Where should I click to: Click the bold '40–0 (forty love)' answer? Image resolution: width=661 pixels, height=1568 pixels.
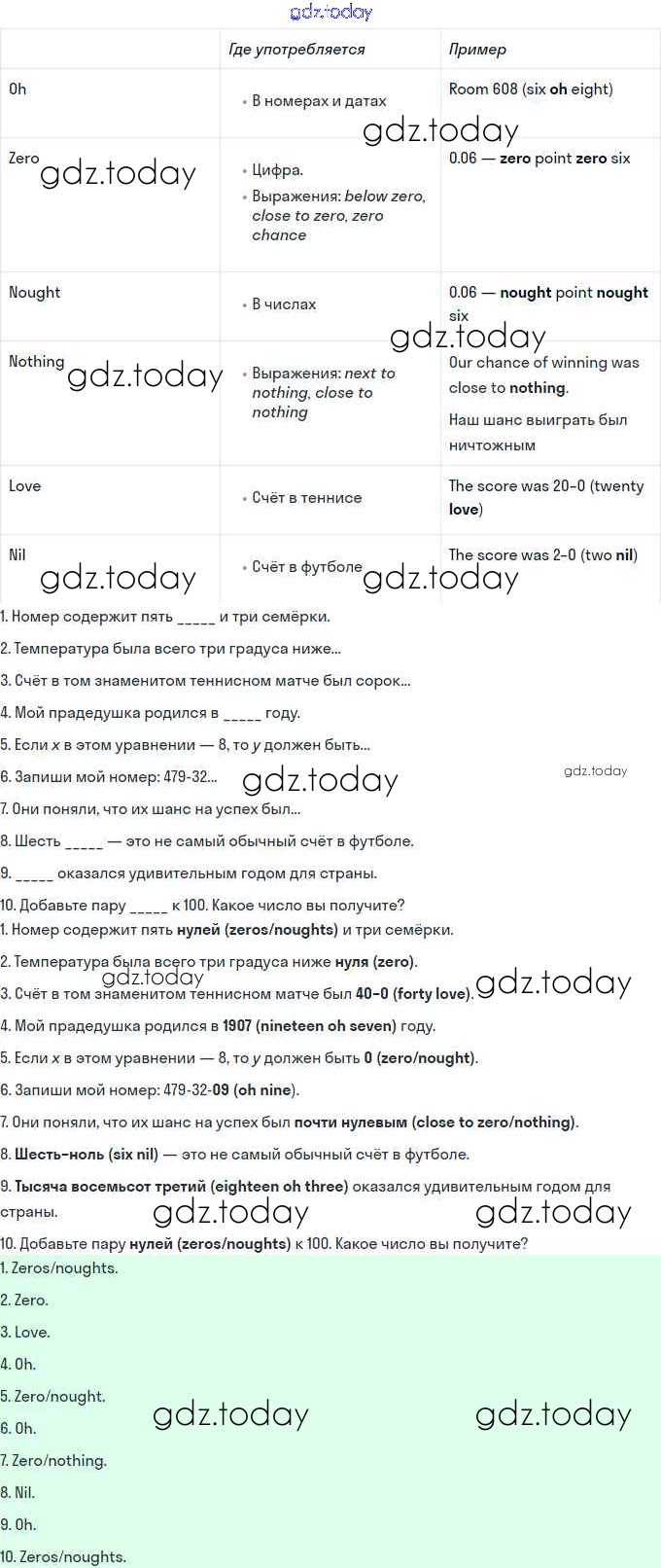(x=413, y=994)
